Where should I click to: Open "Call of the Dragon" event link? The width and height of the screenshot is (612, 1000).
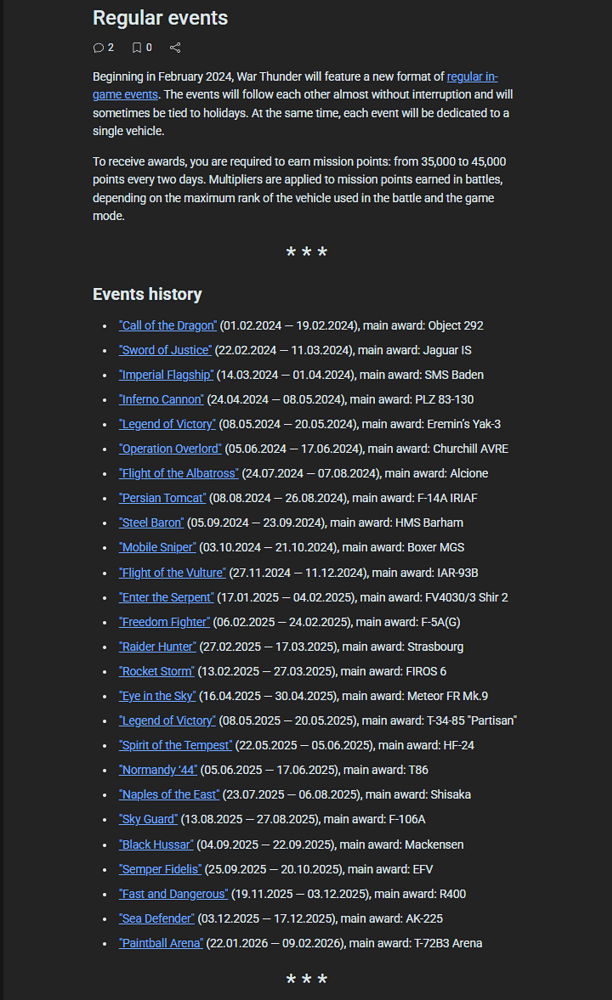[167, 326]
